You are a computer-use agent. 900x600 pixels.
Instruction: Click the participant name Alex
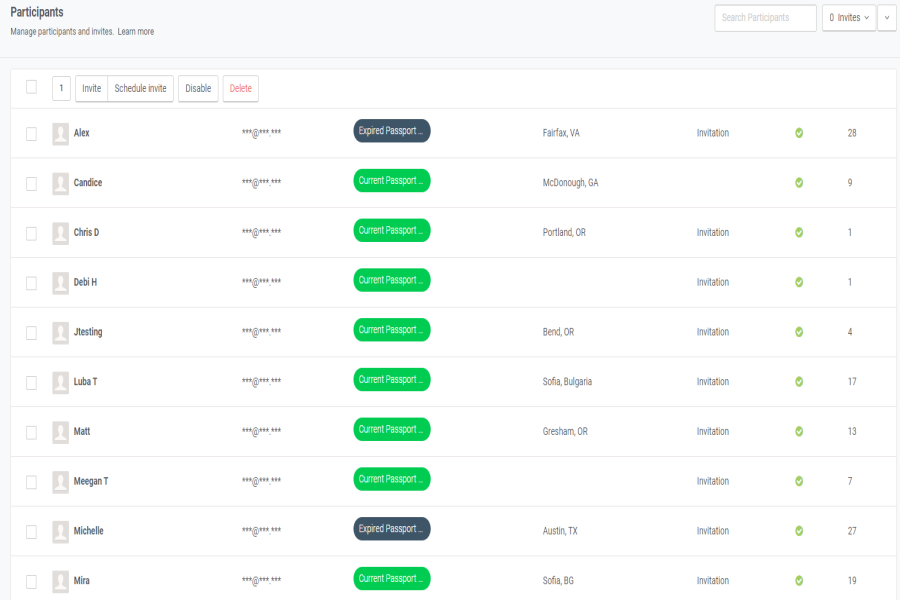coord(82,133)
